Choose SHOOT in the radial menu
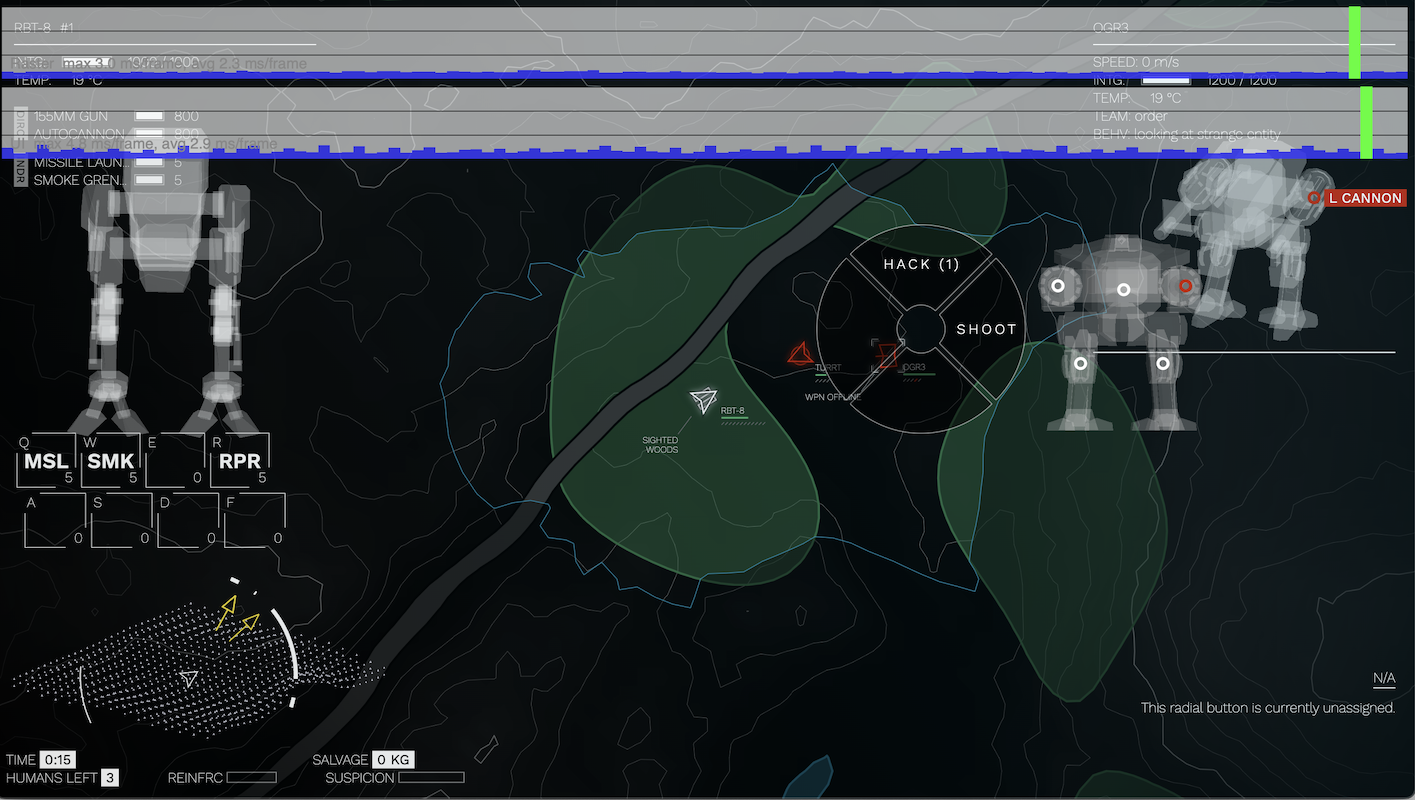Image resolution: width=1415 pixels, height=800 pixels. pyautogui.click(x=985, y=329)
